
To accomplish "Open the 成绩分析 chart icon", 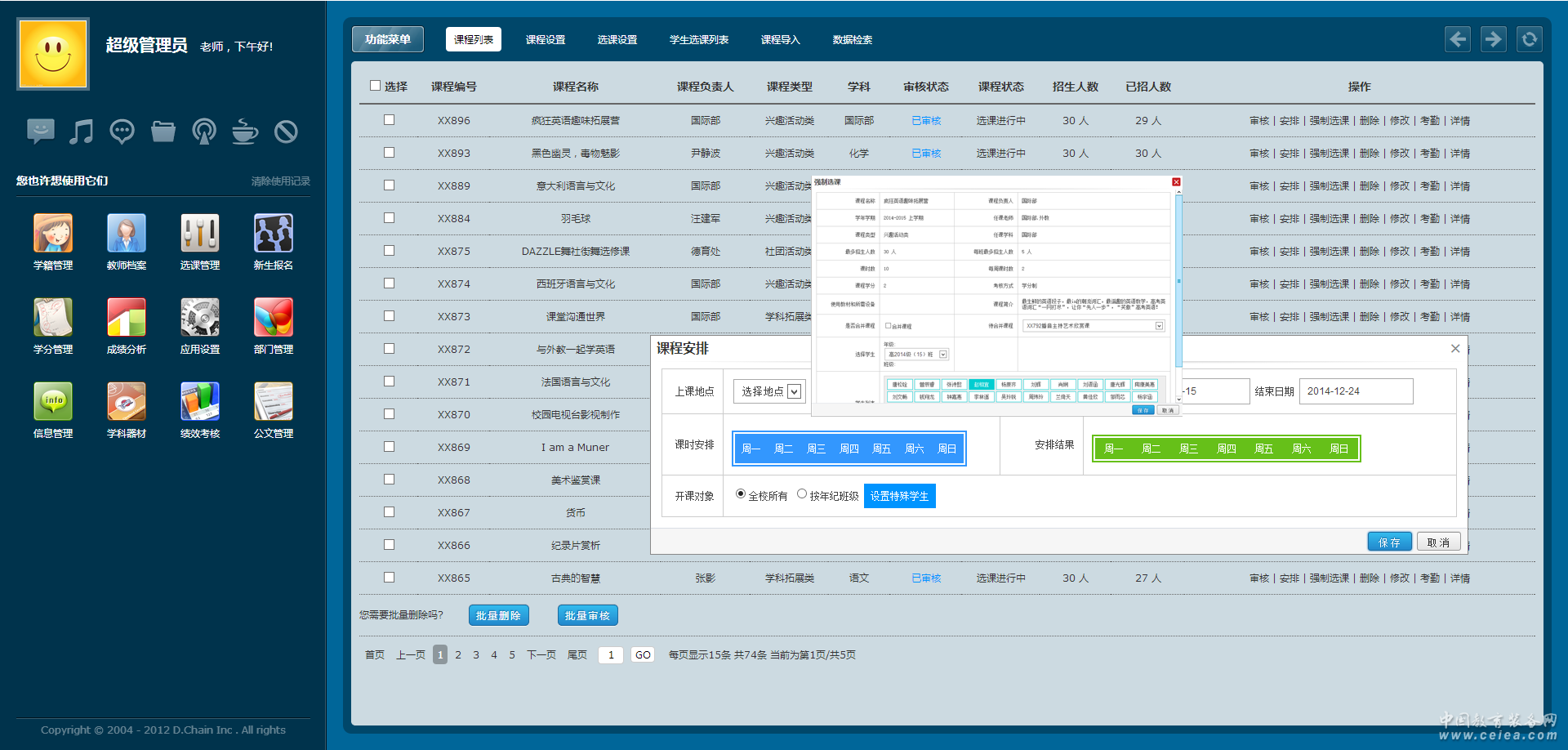I will click(127, 318).
